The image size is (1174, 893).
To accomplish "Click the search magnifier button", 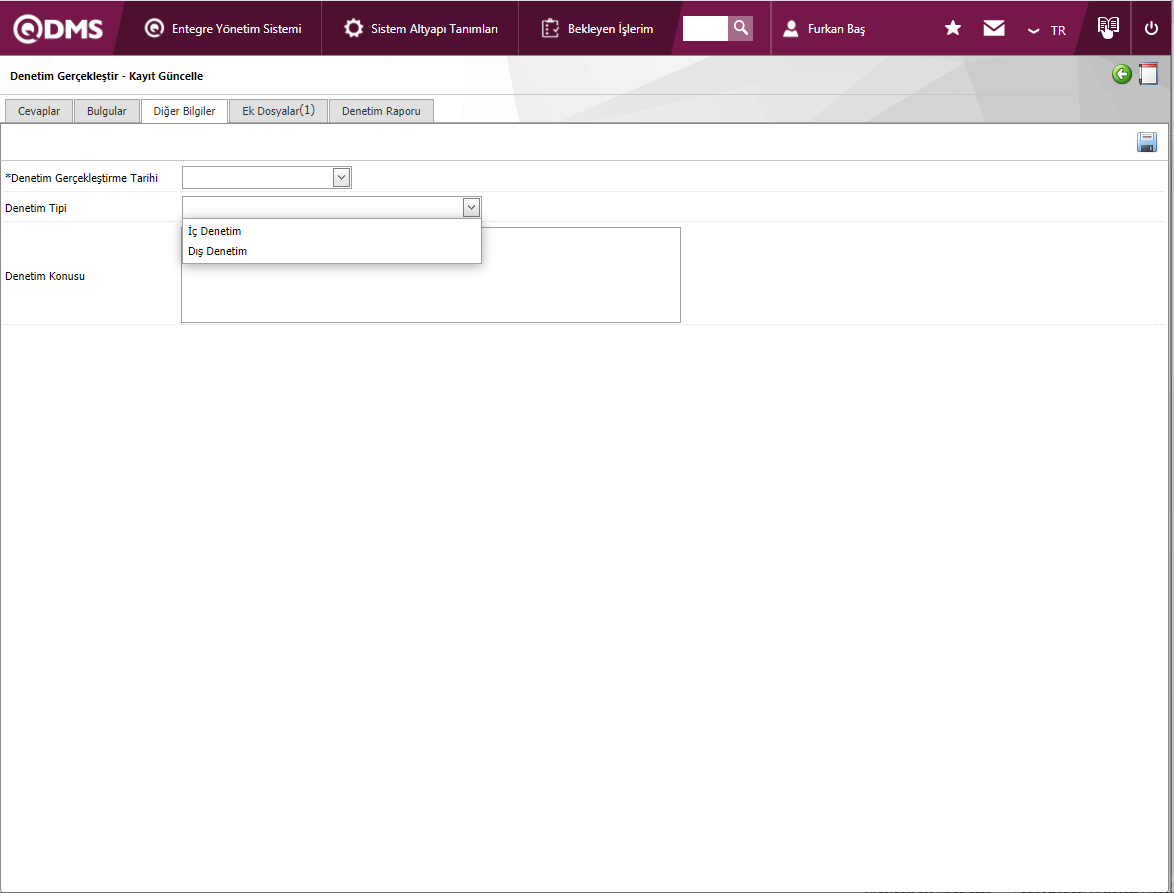I will (740, 28).
